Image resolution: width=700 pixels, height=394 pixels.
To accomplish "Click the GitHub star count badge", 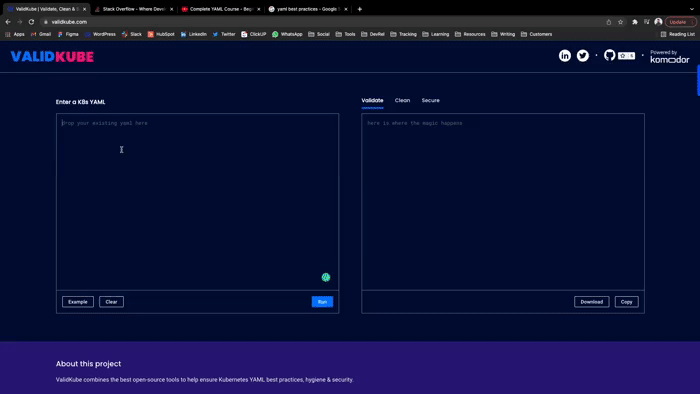I will pos(626,56).
